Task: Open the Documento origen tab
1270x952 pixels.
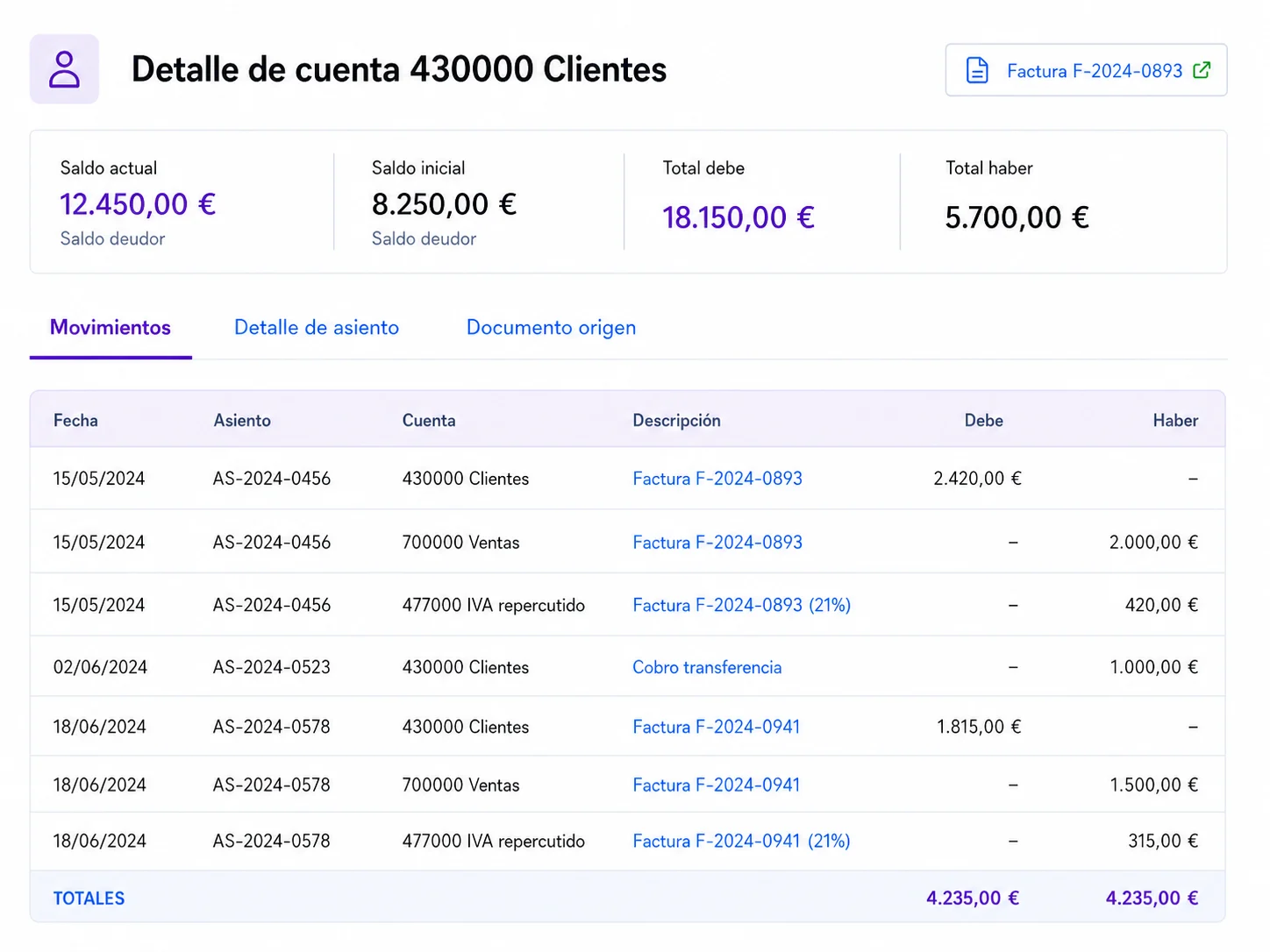Action: (x=551, y=328)
